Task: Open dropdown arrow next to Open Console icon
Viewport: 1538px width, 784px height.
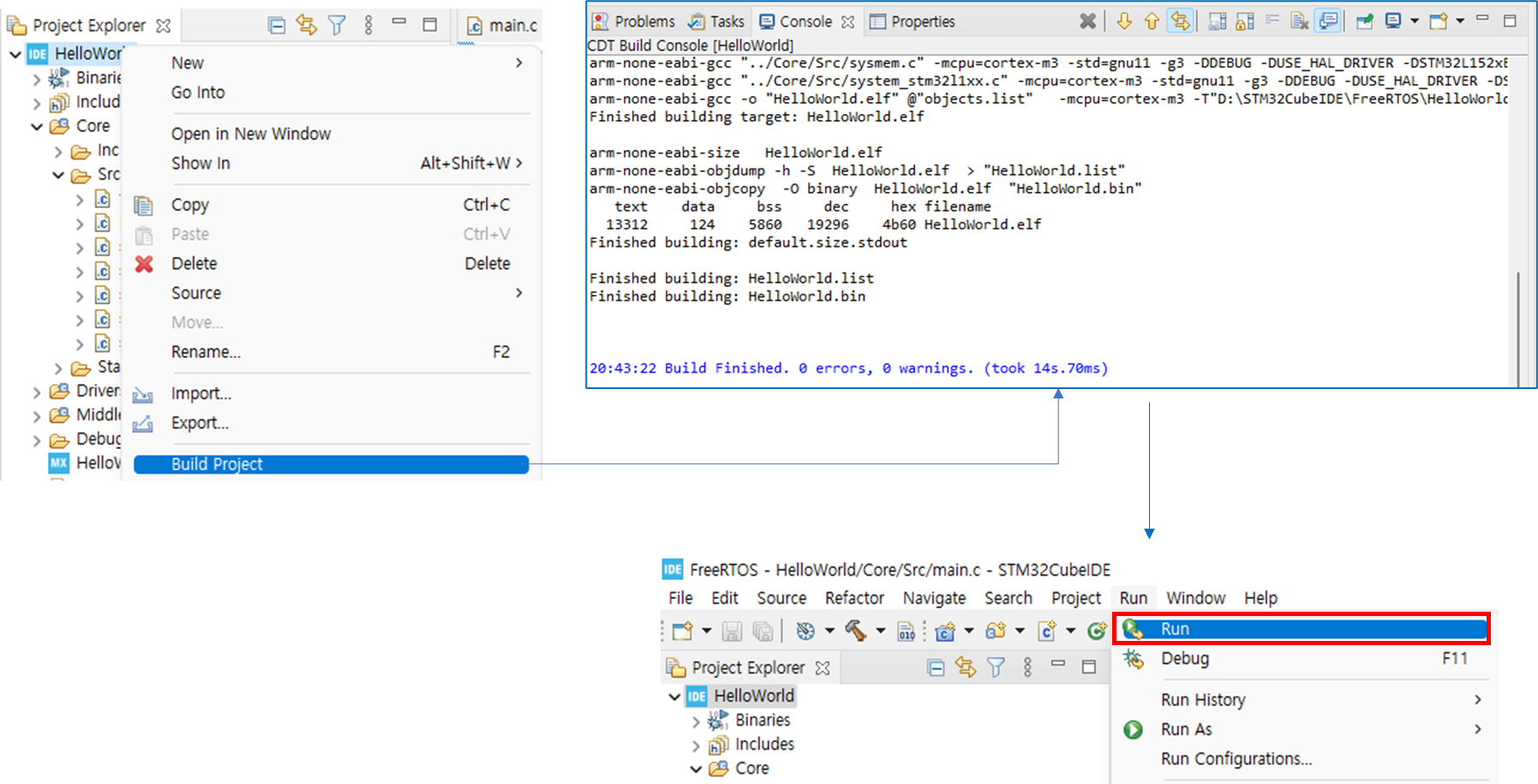Action: (x=1460, y=21)
